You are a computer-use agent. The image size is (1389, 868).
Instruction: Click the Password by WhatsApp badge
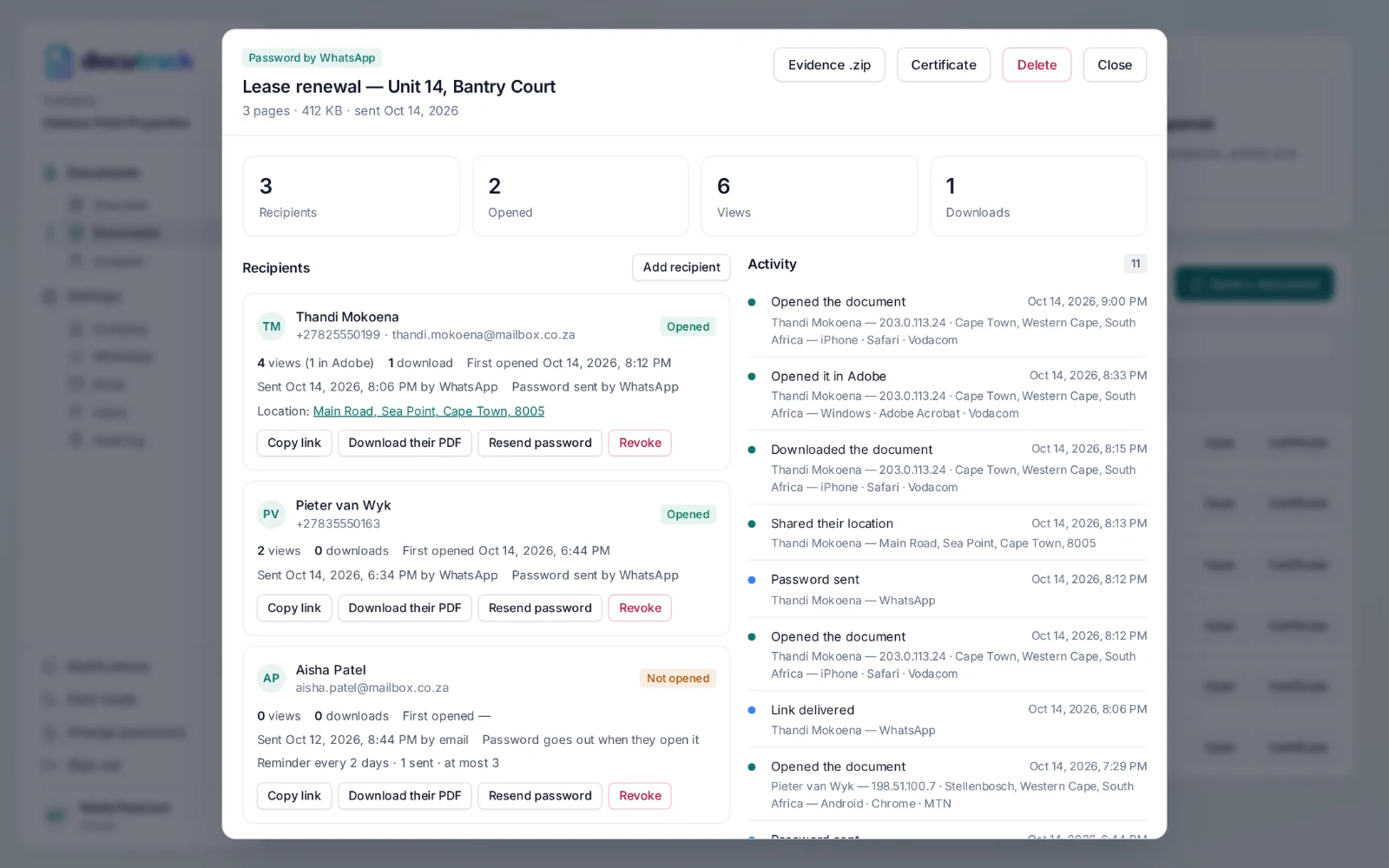click(312, 58)
